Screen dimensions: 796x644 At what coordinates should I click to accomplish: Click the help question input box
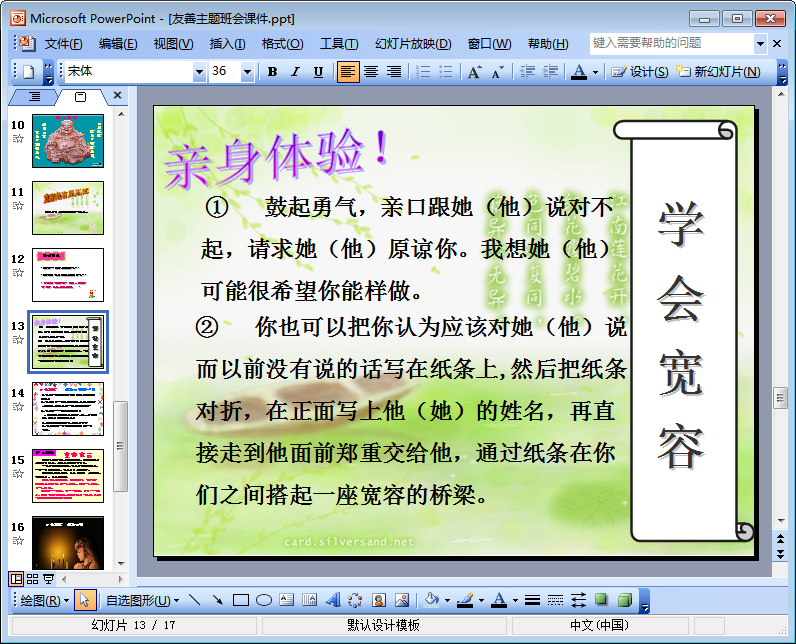tap(672, 43)
